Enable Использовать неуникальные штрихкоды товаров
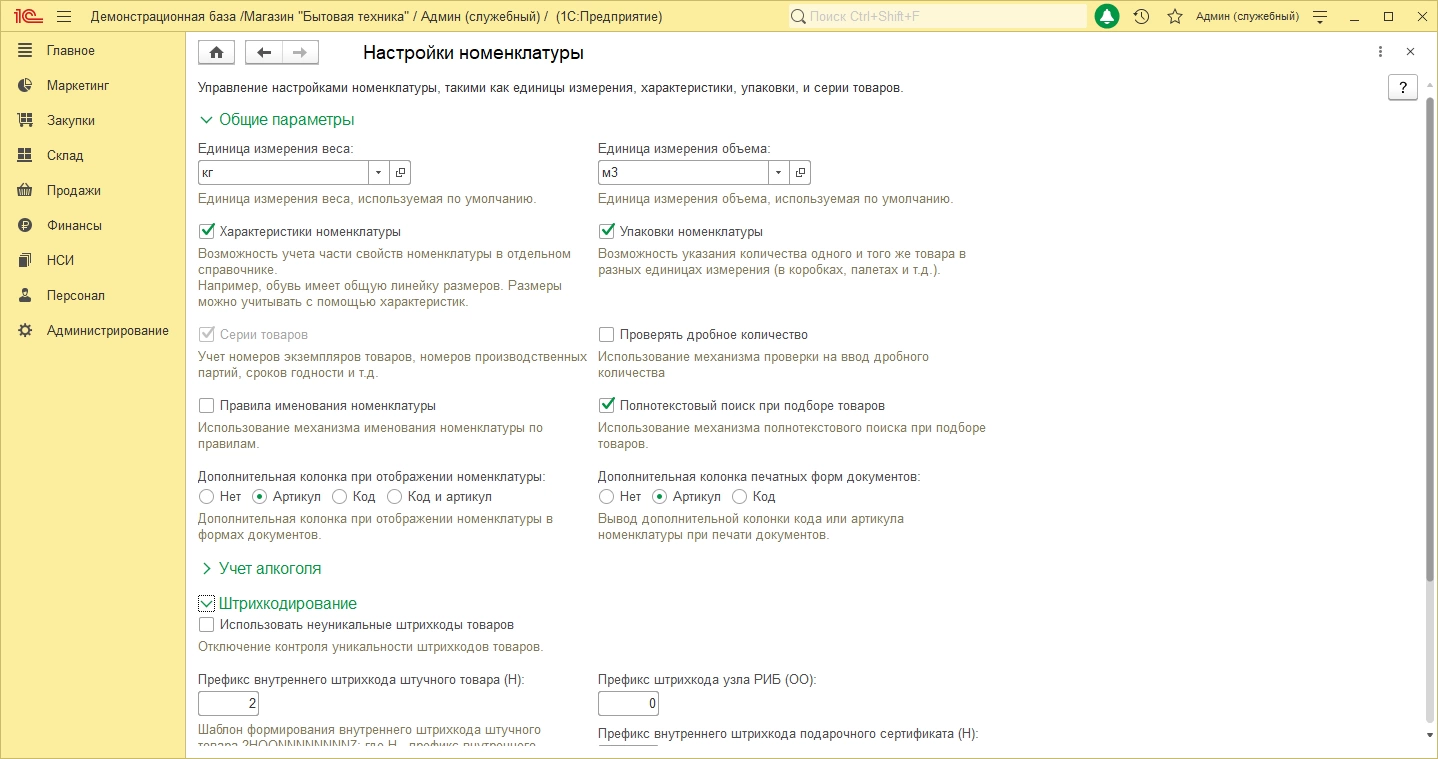This screenshot has width=1438, height=759. tap(207, 624)
